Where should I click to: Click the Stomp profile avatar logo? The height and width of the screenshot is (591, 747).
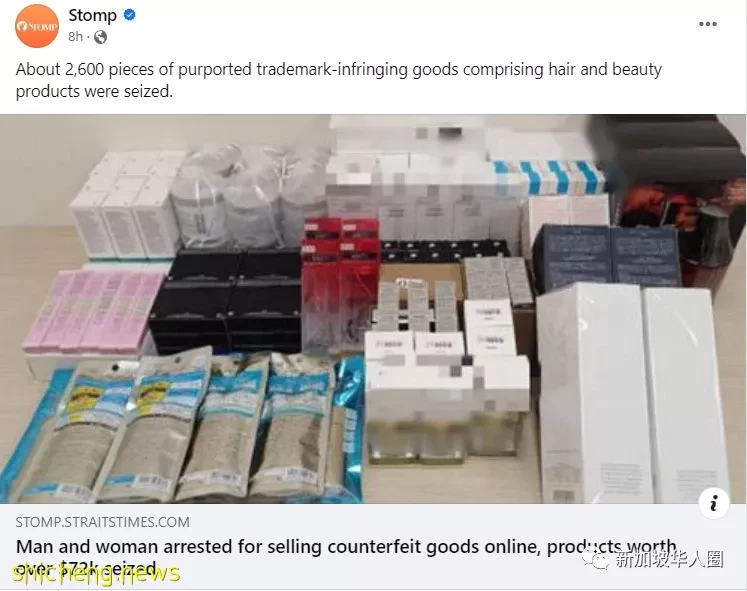pos(37,26)
